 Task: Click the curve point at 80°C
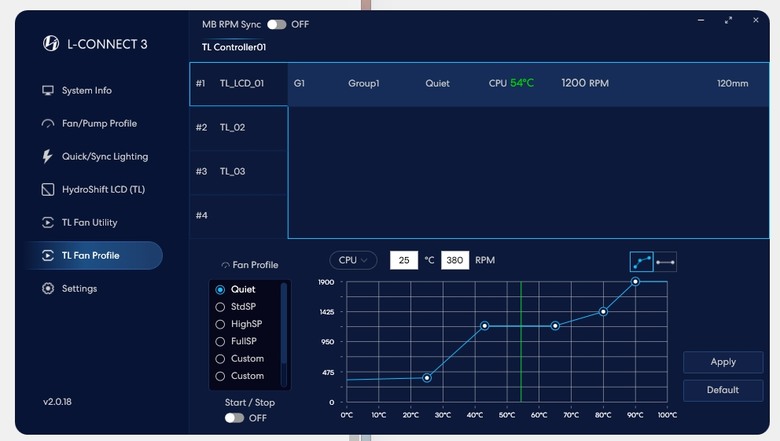[603, 312]
